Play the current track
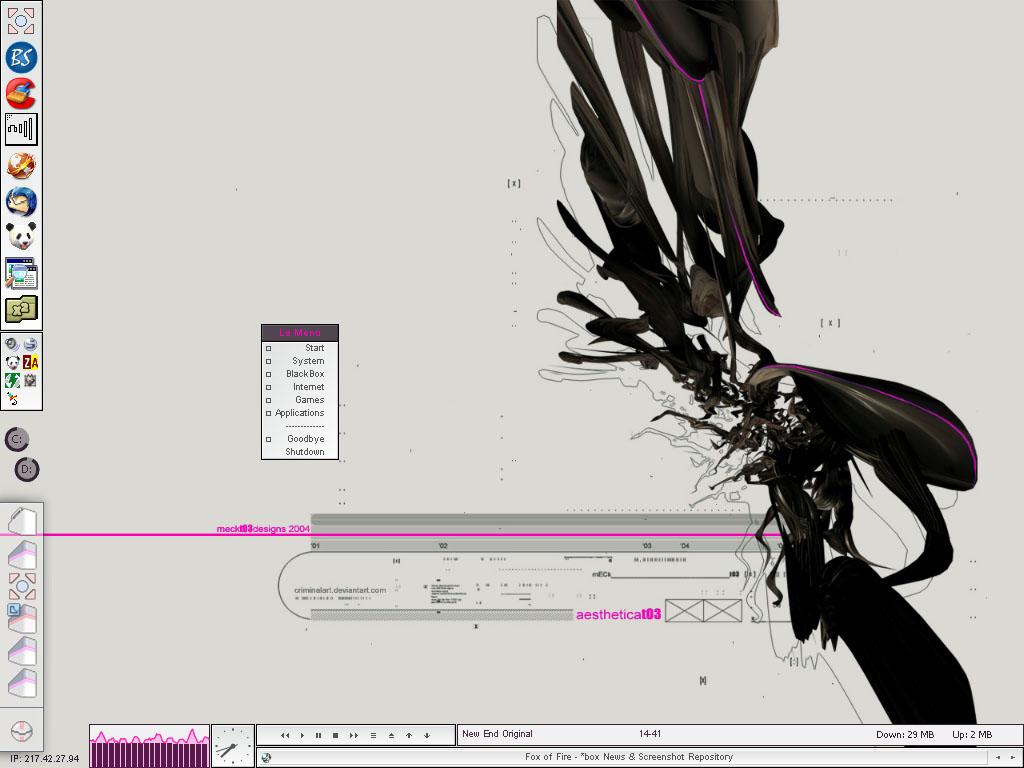 pyautogui.click(x=302, y=735)
